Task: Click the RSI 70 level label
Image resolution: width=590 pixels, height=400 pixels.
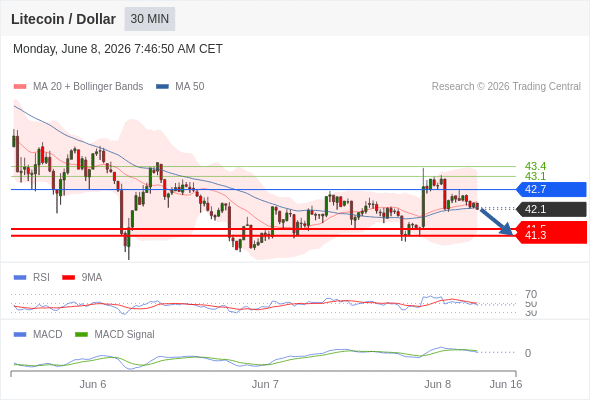Action: pos(531,294)
